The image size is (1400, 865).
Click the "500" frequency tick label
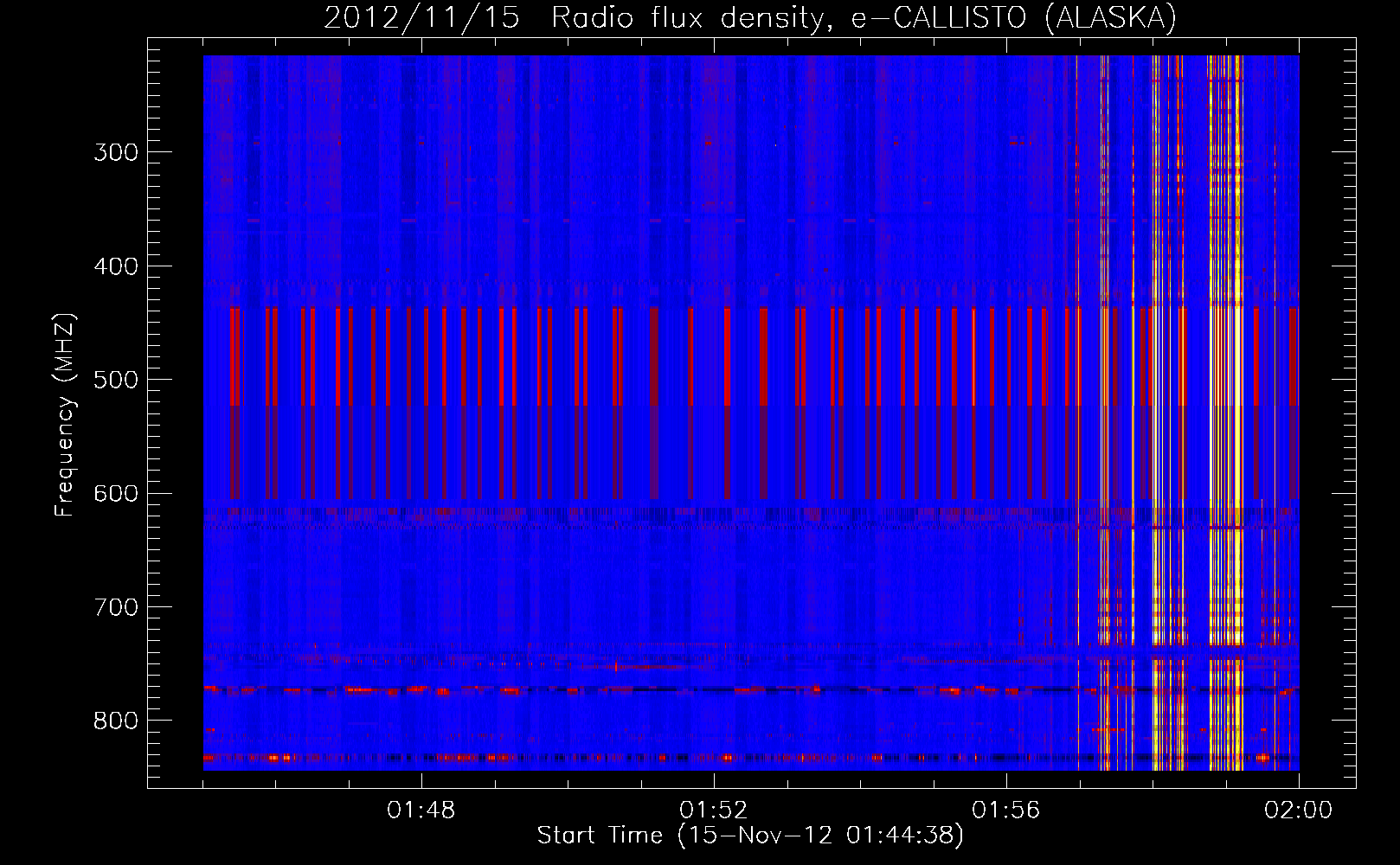pos(116,381)
